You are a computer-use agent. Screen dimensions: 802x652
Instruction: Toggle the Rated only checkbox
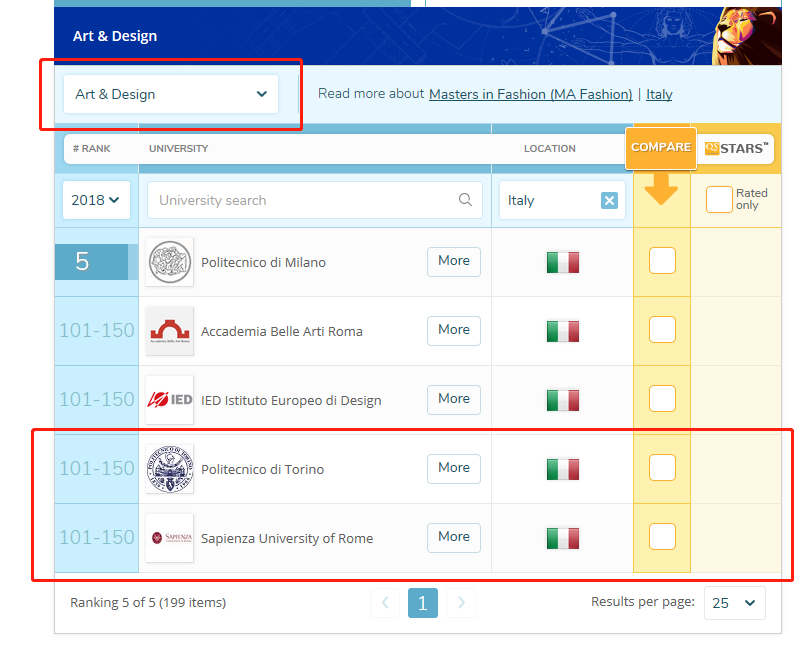point(719,199)
